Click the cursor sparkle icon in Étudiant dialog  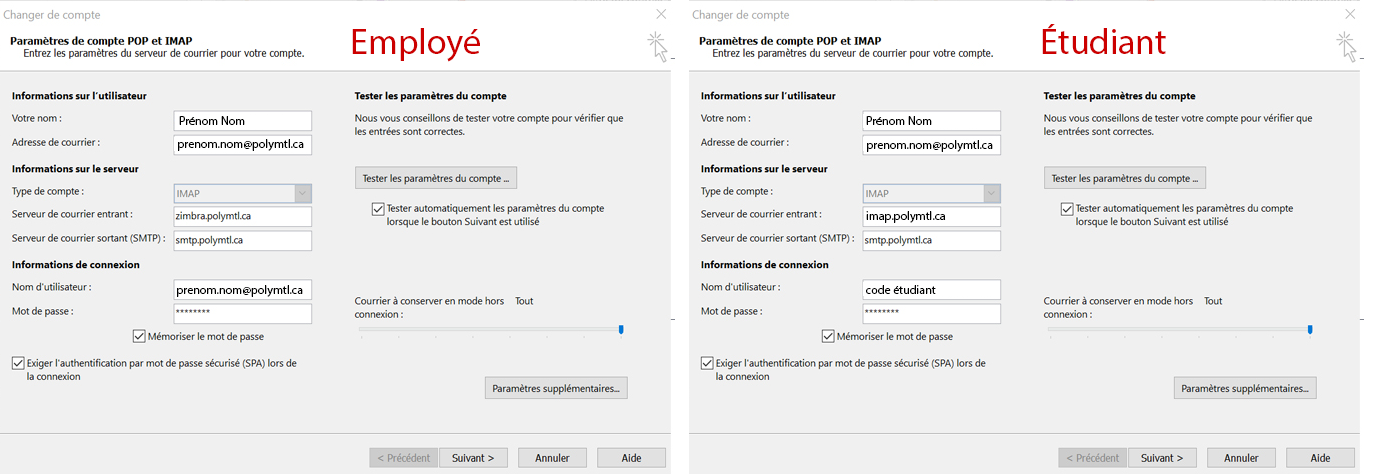click(x=1347, y=46)
